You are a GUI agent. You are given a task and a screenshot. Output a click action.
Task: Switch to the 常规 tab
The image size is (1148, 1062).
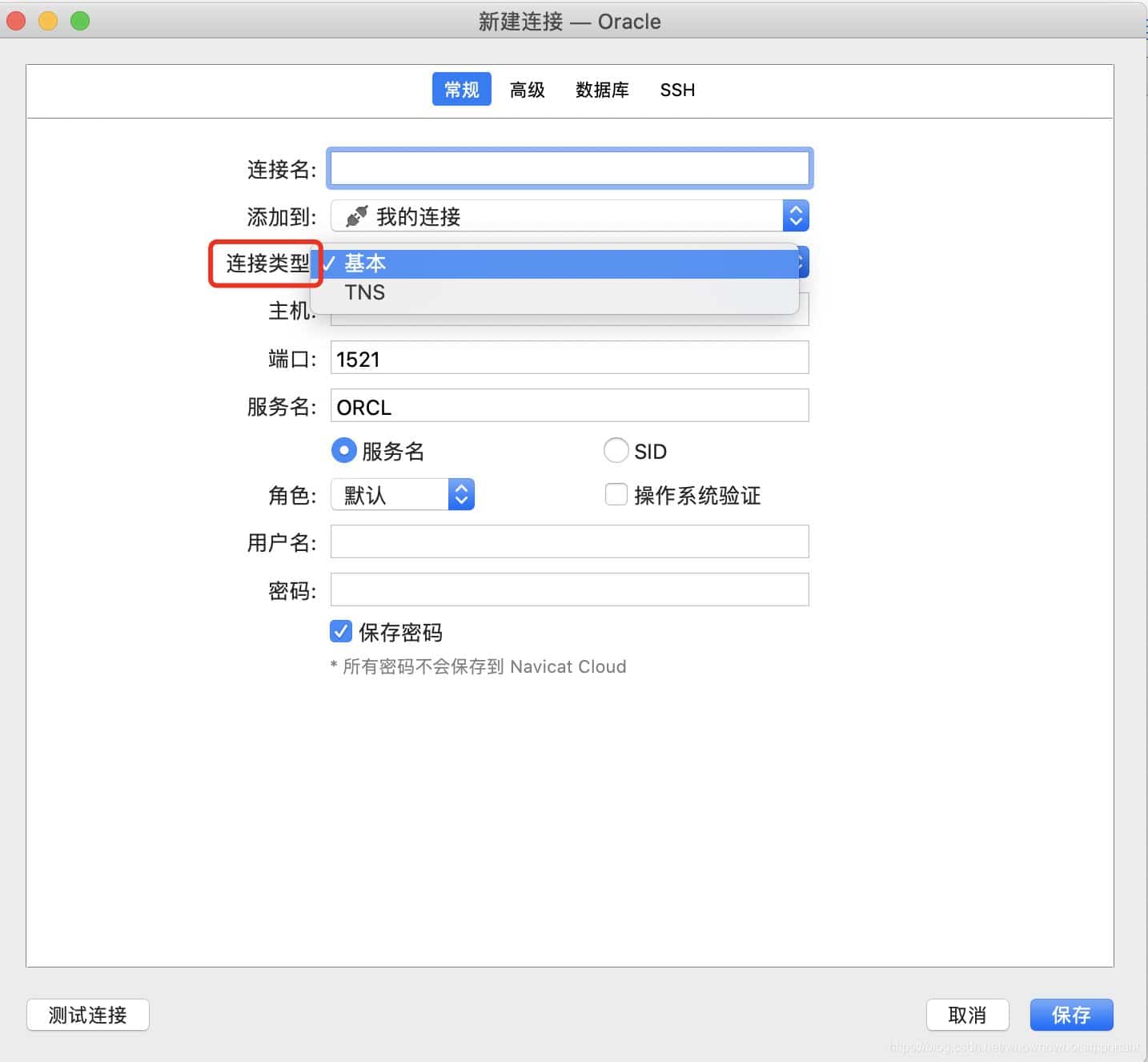(461, 89)
